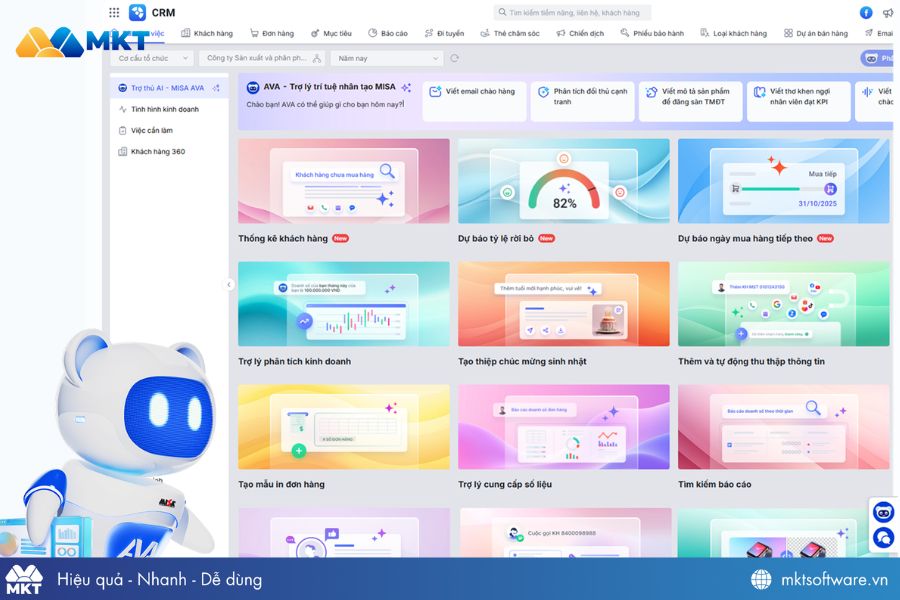Click the floating AVA robot button at right edge
This screenshot has height=600, width=900.
[883, 511]
